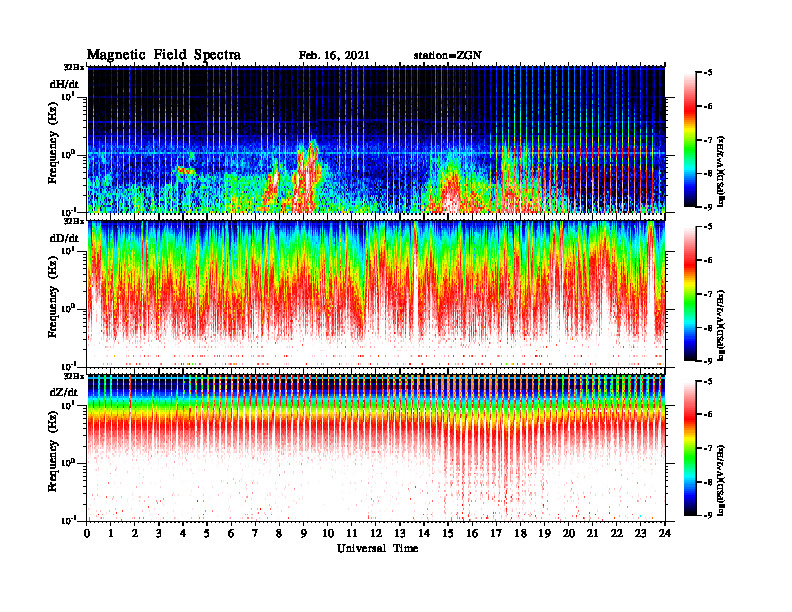Click the hour 22 label on the Universal Time axis

[617, 534]
